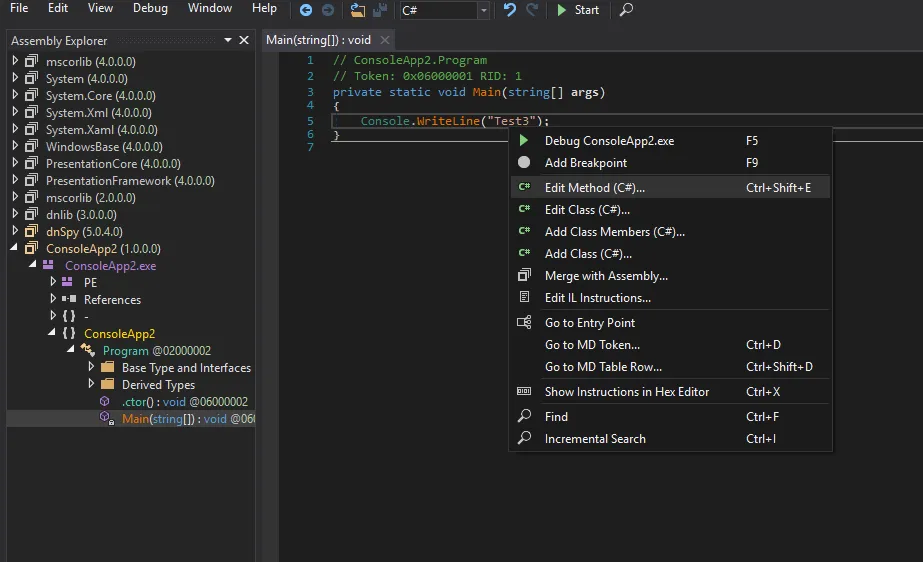Click the Redo icon in toolbar
The image size is (923, 562).
click(532, 10)
